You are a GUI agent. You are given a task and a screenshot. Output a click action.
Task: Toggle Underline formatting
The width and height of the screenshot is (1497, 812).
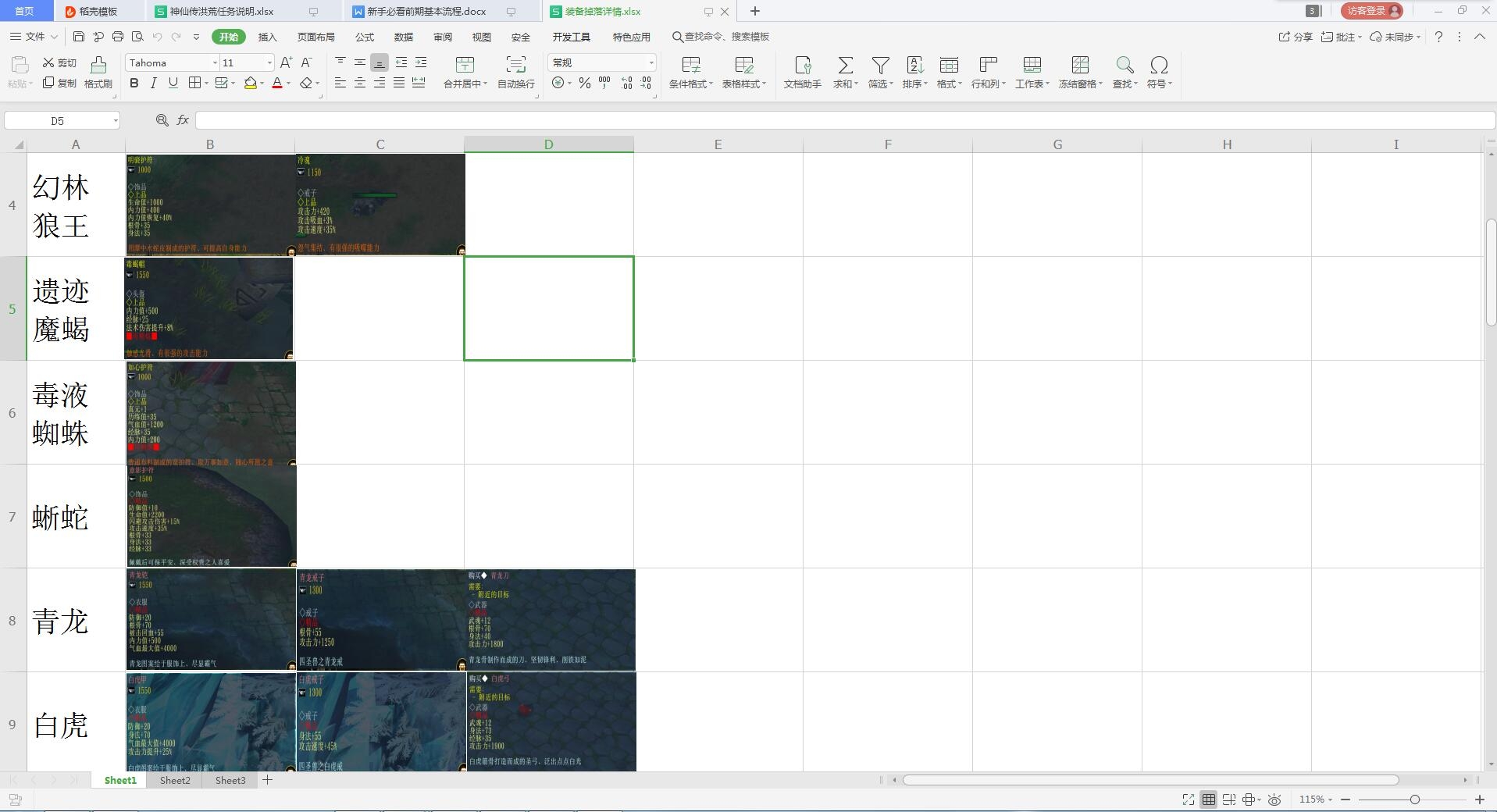pos(173,83)
